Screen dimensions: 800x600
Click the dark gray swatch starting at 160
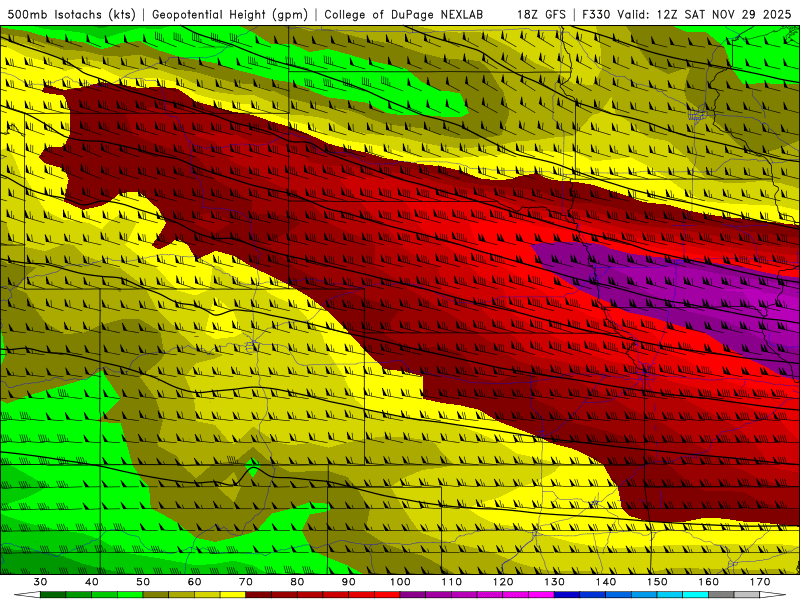click(x=721, y=594)
